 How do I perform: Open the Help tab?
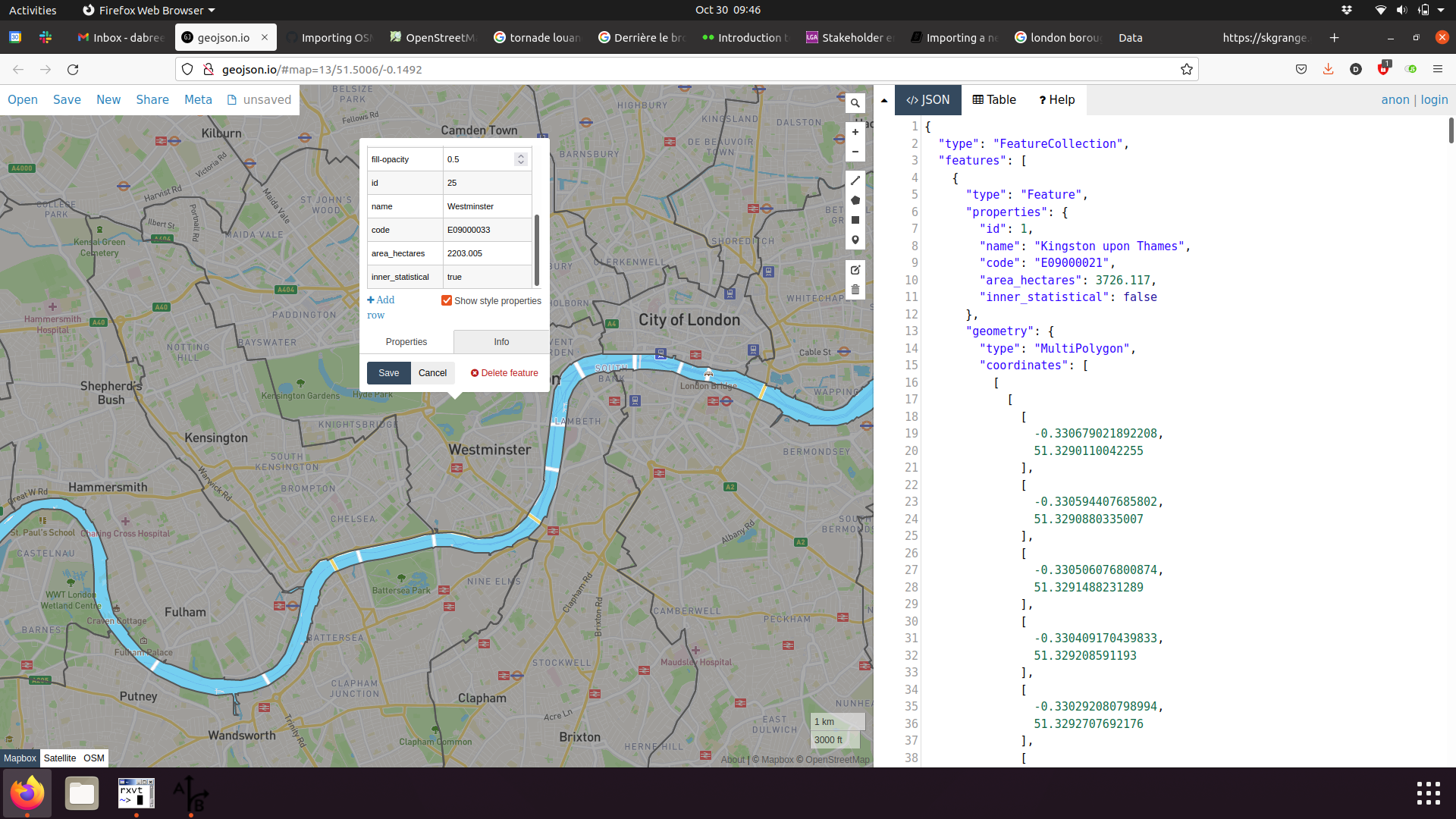point(1057,100)
